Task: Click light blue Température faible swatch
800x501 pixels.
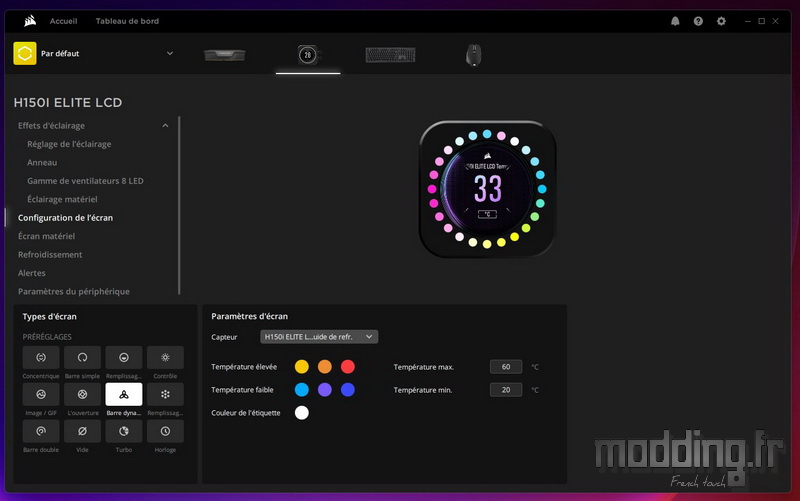Action: click(x=302, y=390)
